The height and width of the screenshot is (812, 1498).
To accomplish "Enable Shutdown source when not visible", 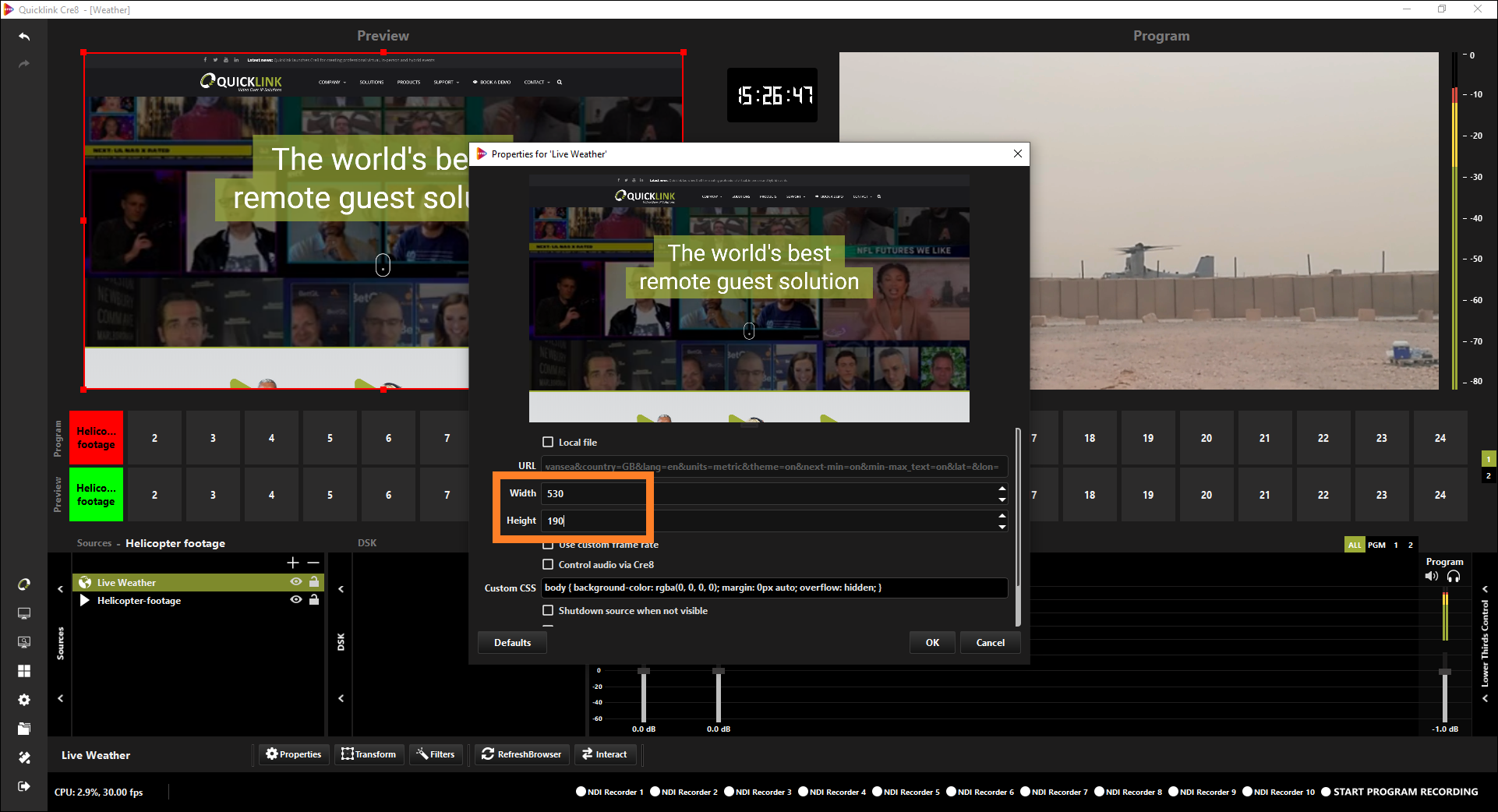I will [x=548, y=610].
